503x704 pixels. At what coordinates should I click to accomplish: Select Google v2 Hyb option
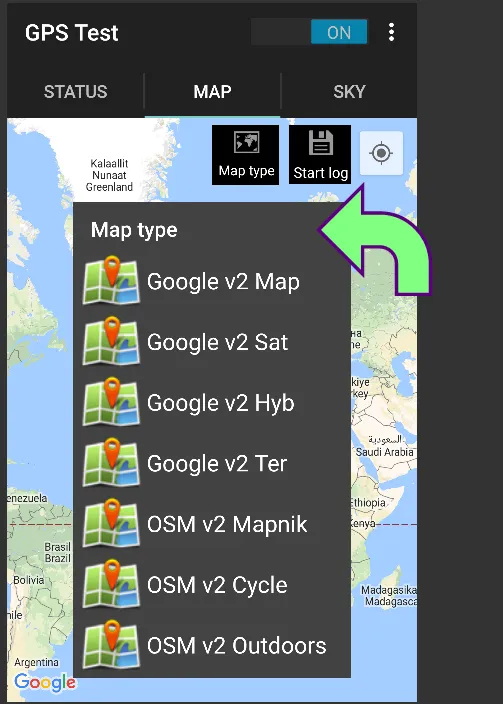tap(212, 403)
